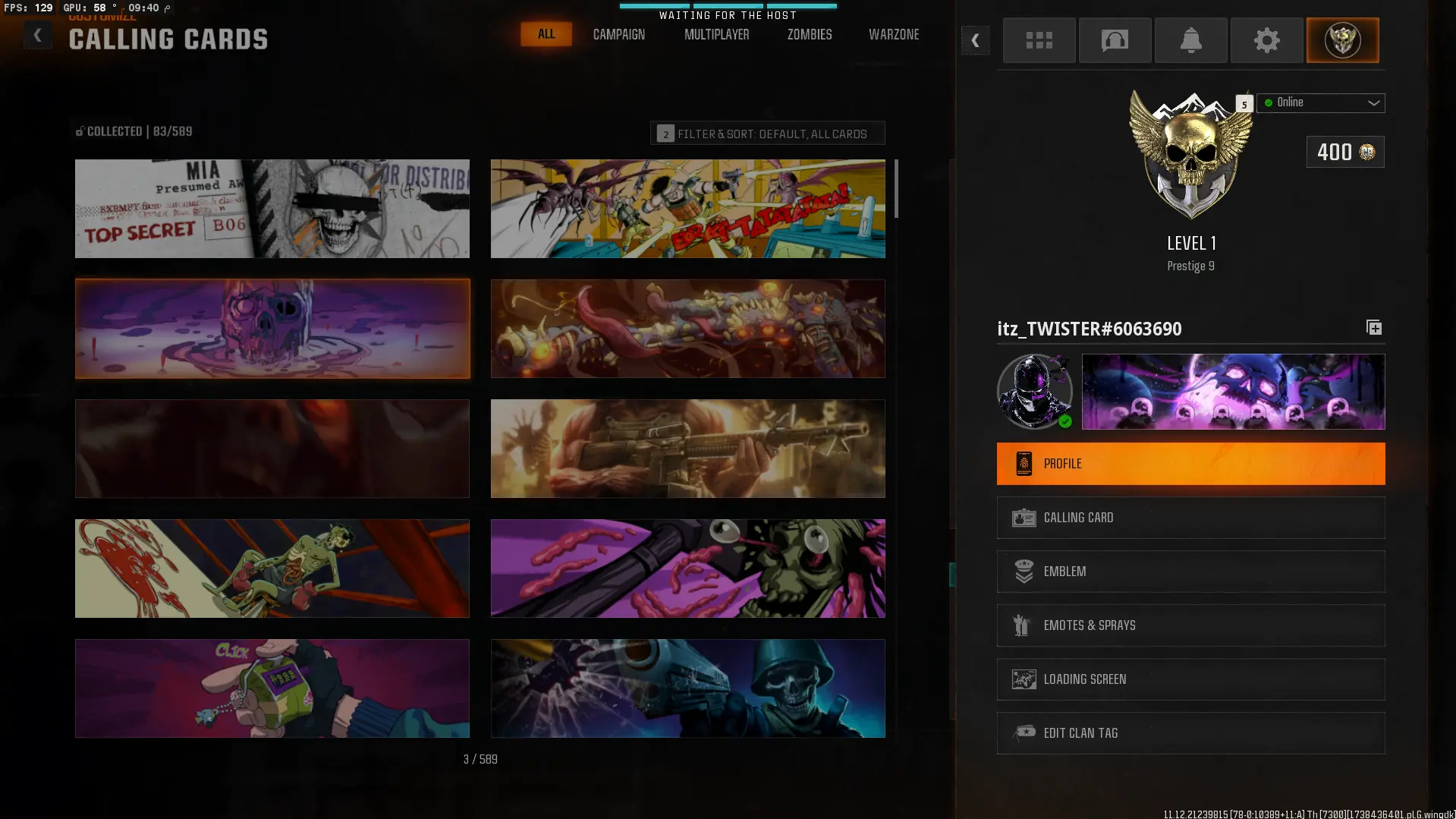Select the zombie boxer ring calling card
Image resolution: width=1456 pixels, height=819 pixels.
point(272,569)
